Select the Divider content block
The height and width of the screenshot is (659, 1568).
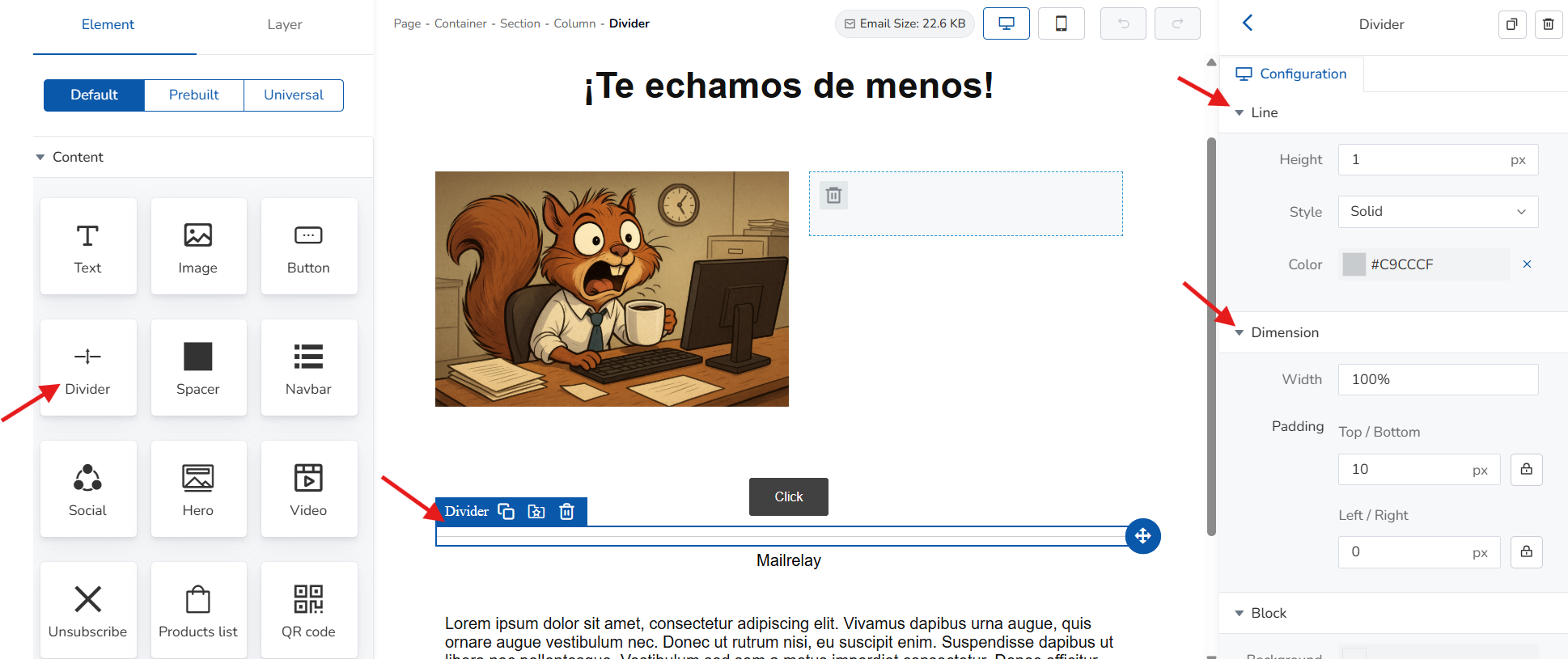pos(88,368)
